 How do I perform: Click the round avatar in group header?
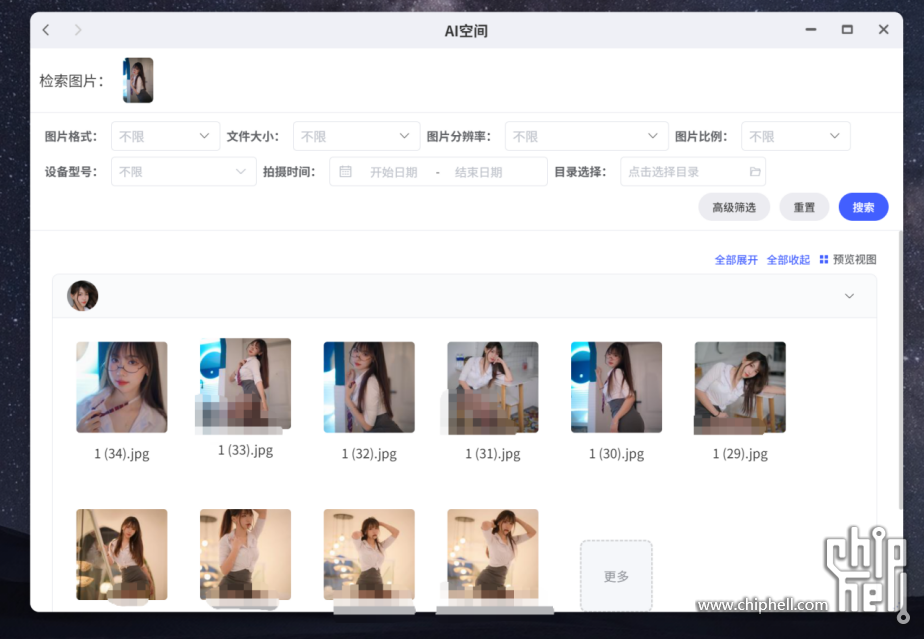click(x=83, y=296)
